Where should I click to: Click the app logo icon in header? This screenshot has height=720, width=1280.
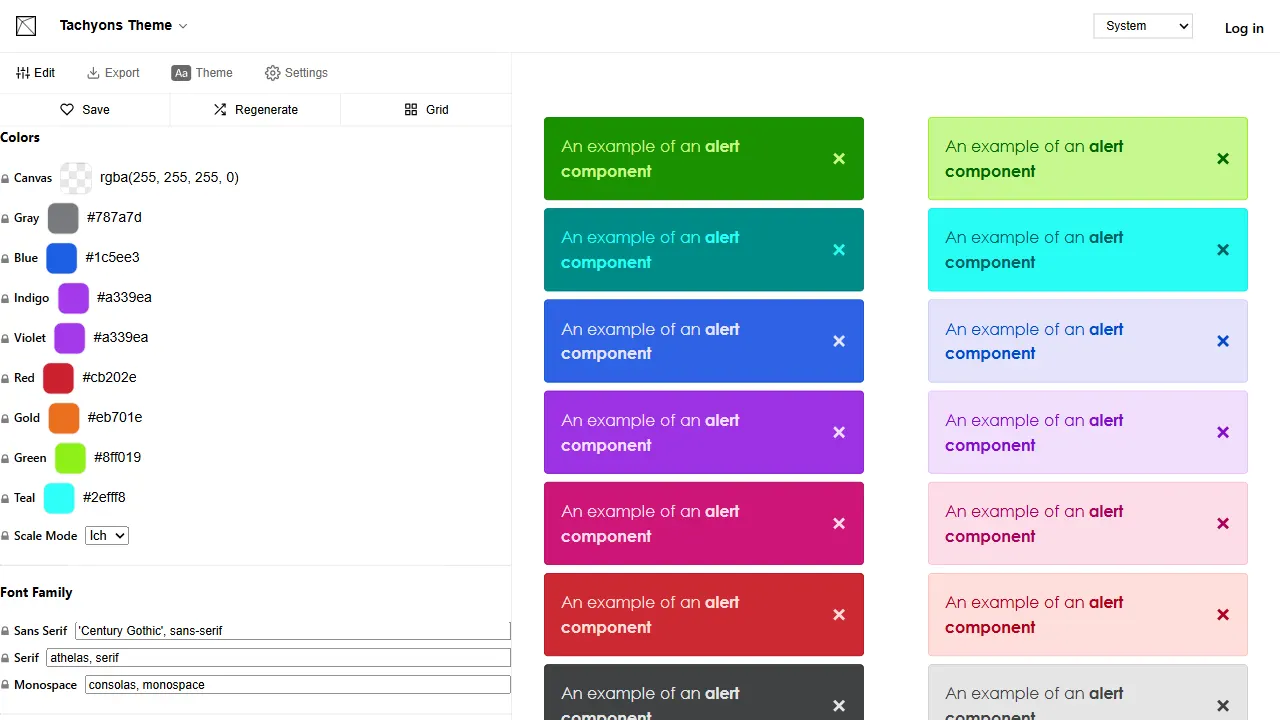[26, 26]
